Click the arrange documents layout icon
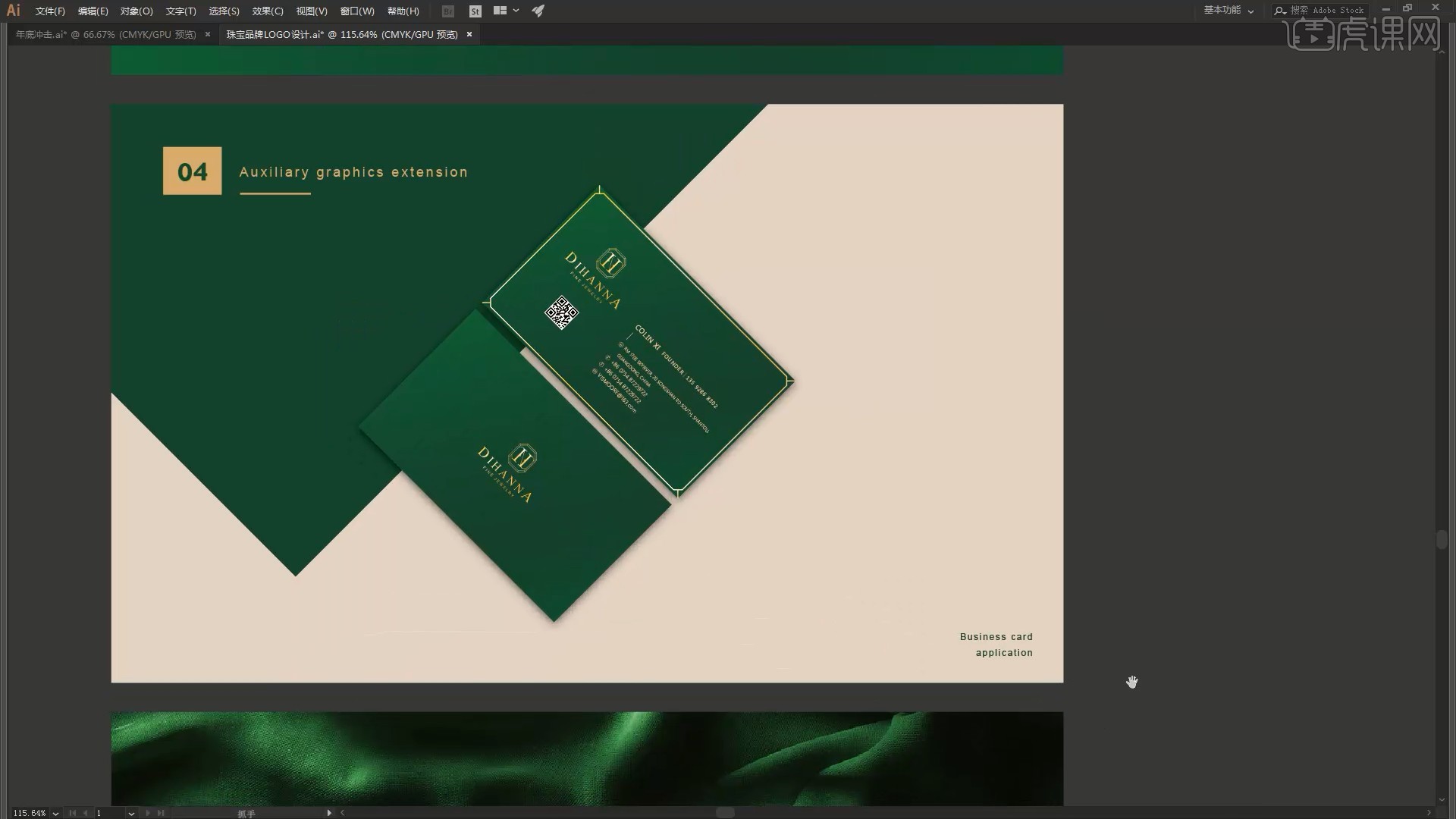Image resolution: width=1456 pixels, height=819 pixels. (x=500, y=11)
